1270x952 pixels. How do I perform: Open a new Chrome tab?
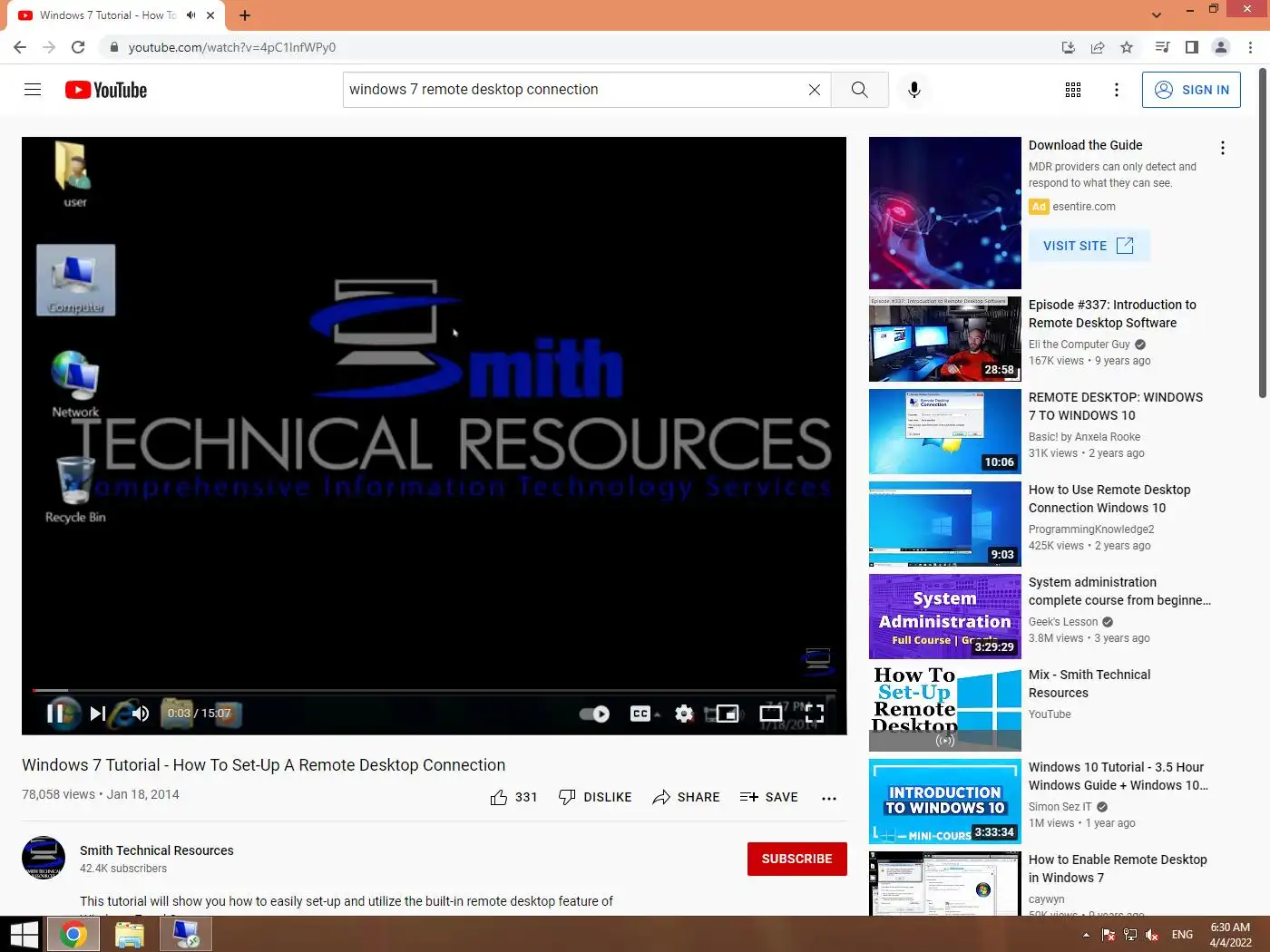pyautogui.click(x=245, y=15)
